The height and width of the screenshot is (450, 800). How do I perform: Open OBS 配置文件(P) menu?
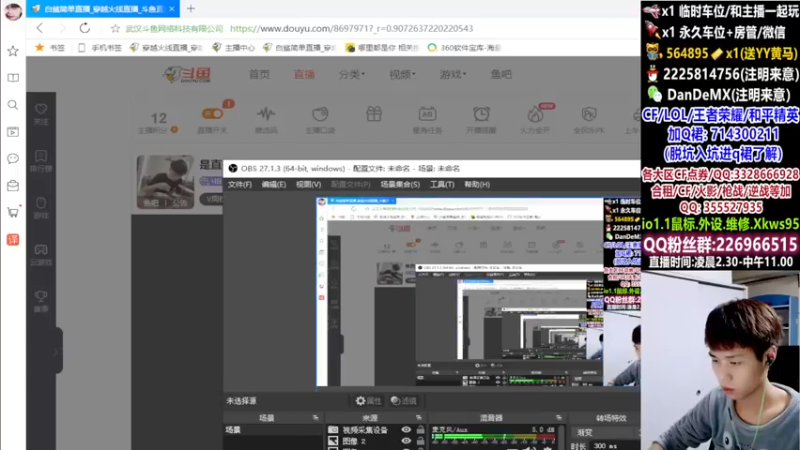351,184
